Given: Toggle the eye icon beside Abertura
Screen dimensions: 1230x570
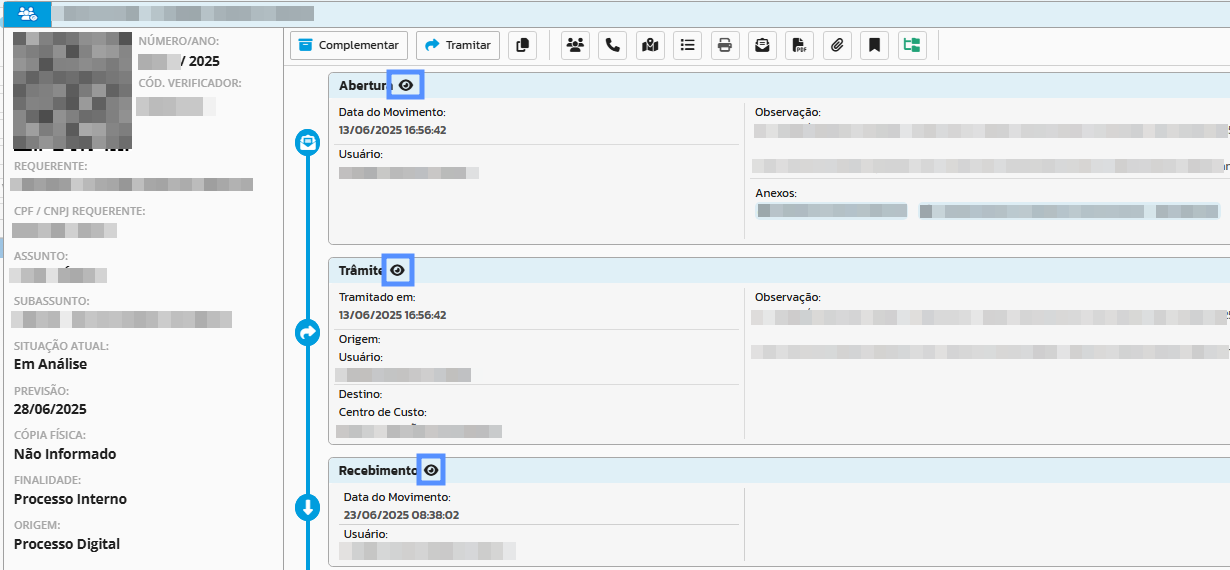Looking at the screenshot, I should click(405, 86).
